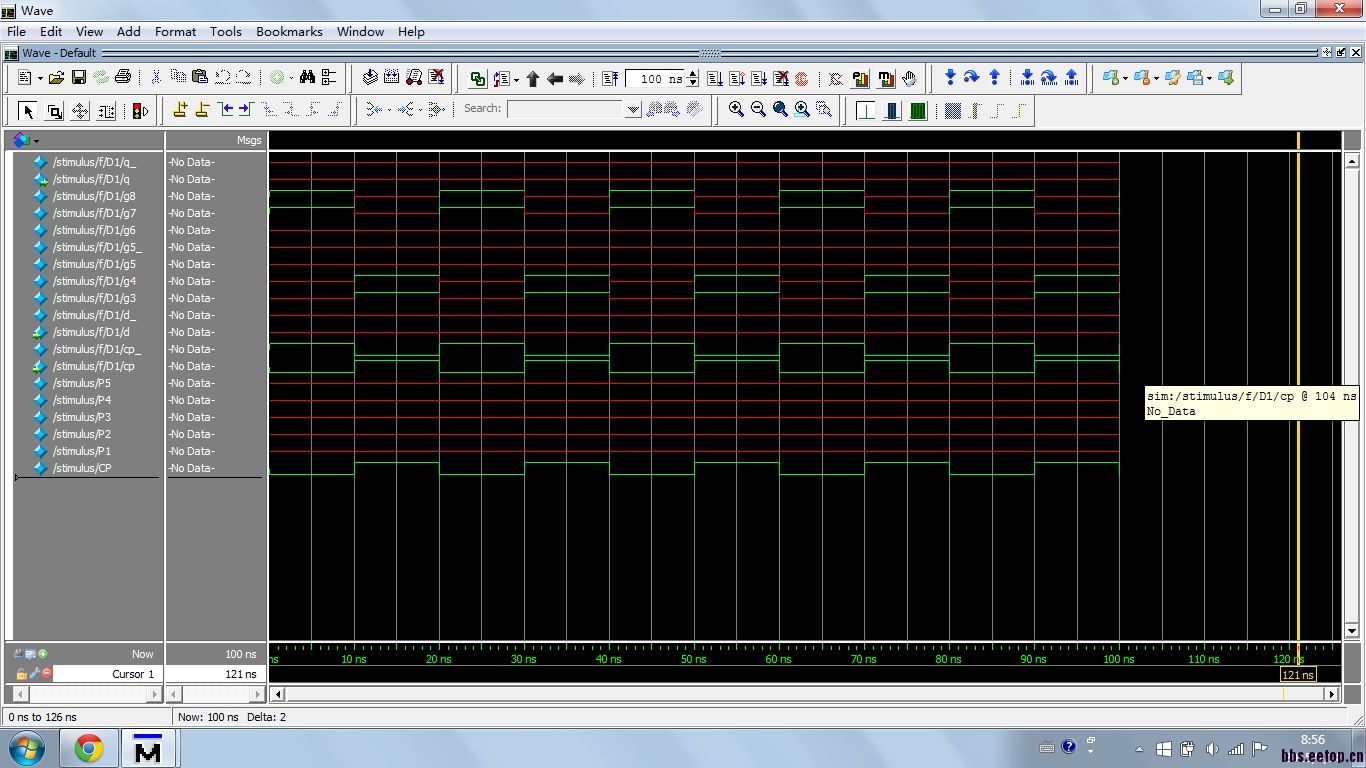
Task: Open the Search field dropdown arrow
Action: 632,110
